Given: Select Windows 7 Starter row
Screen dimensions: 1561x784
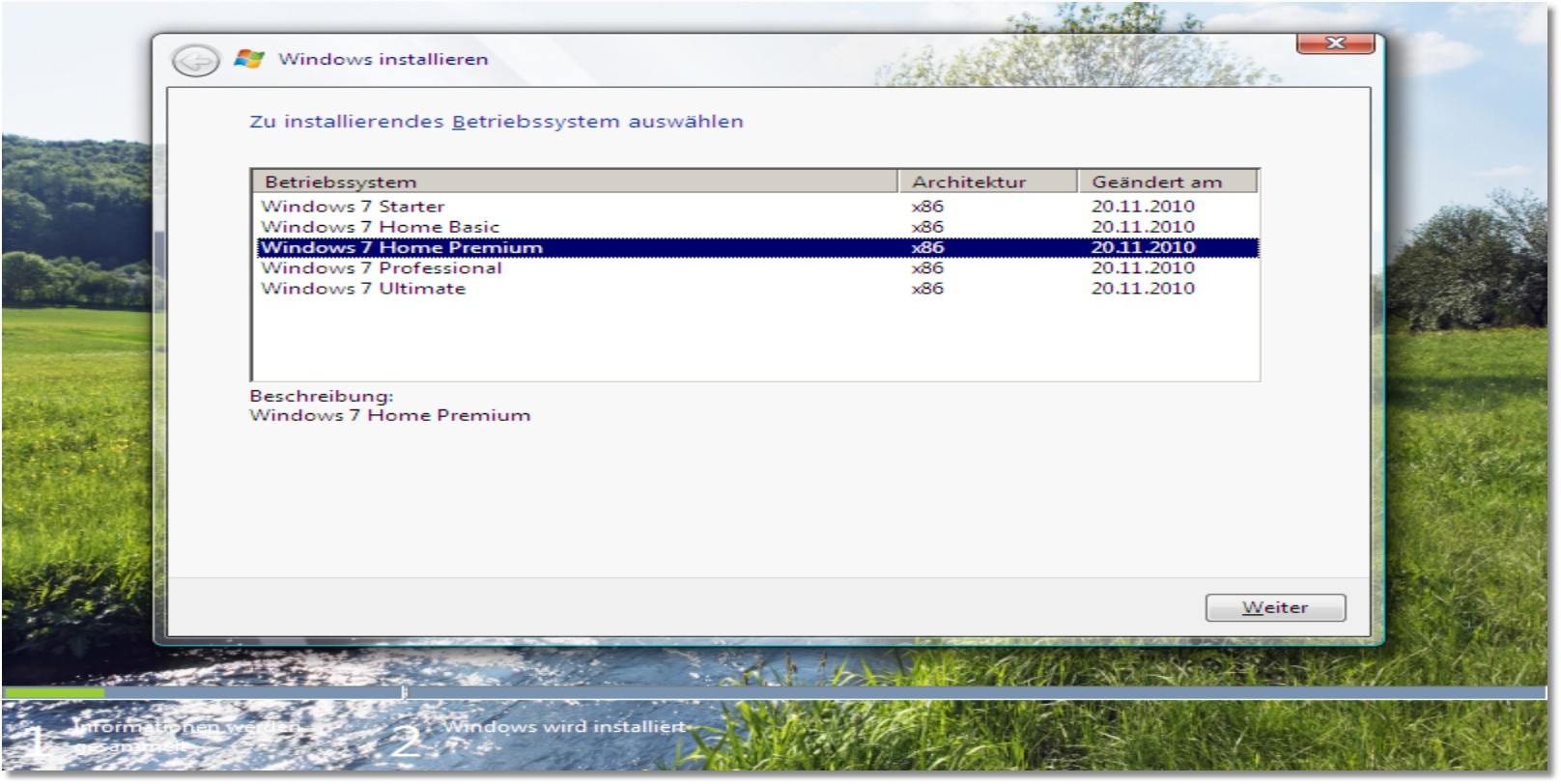Looking at the screenshot, I should pyautogui.click(x=757, y=206).
